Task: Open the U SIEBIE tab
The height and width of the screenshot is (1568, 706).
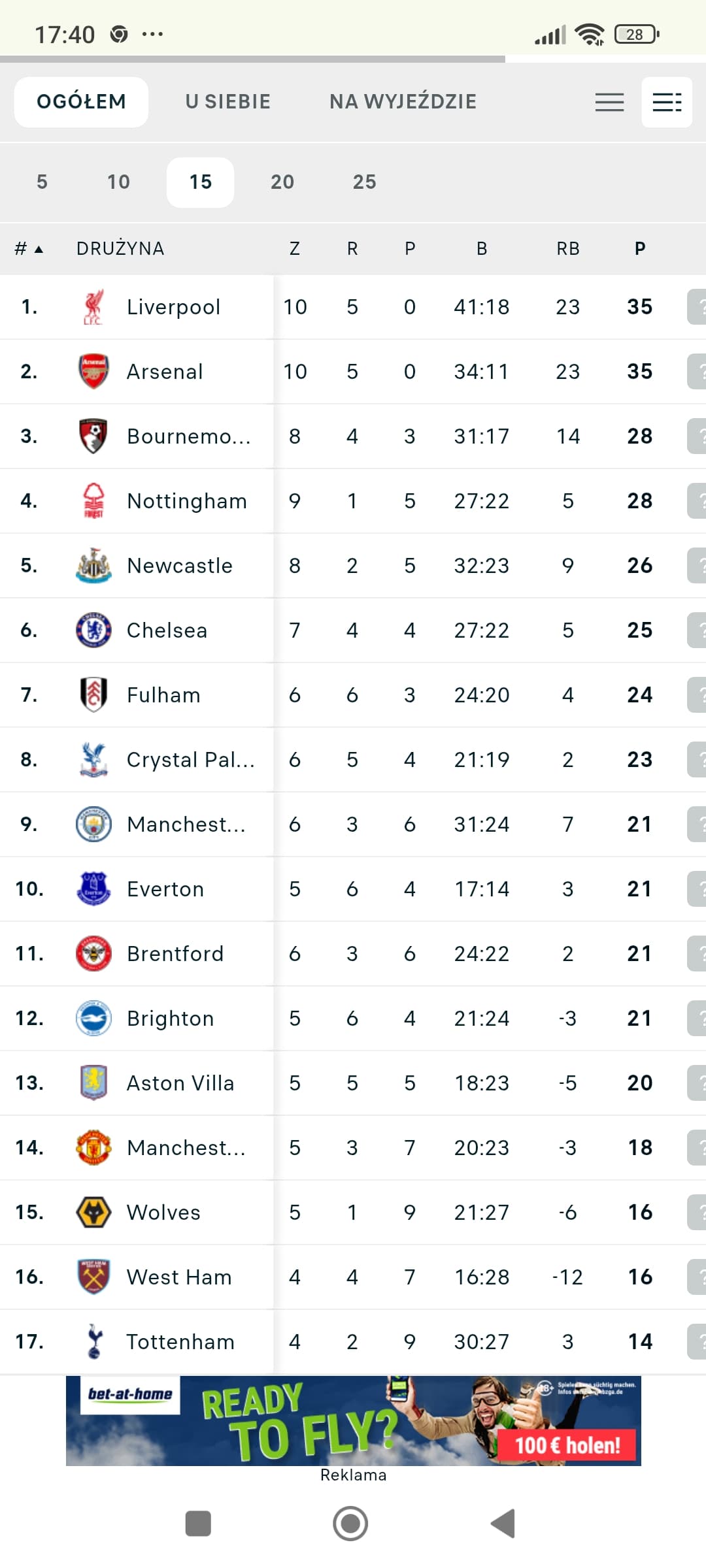Action: 227,102
